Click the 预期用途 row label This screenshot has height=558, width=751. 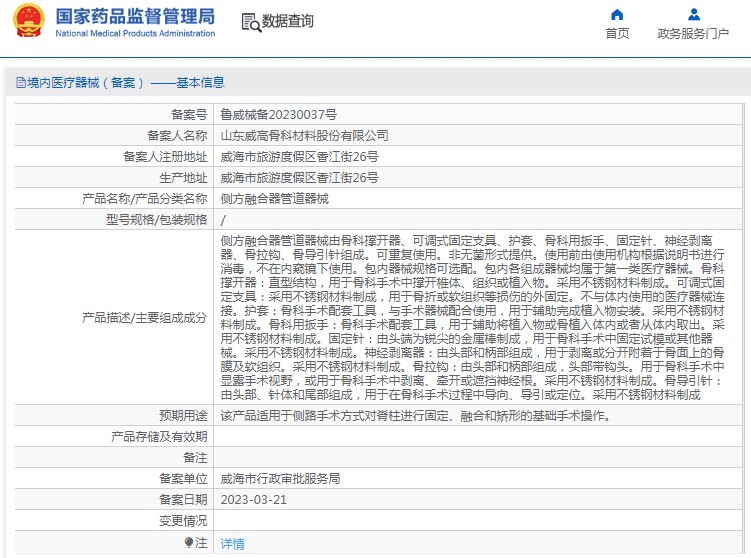coord(183,416)
